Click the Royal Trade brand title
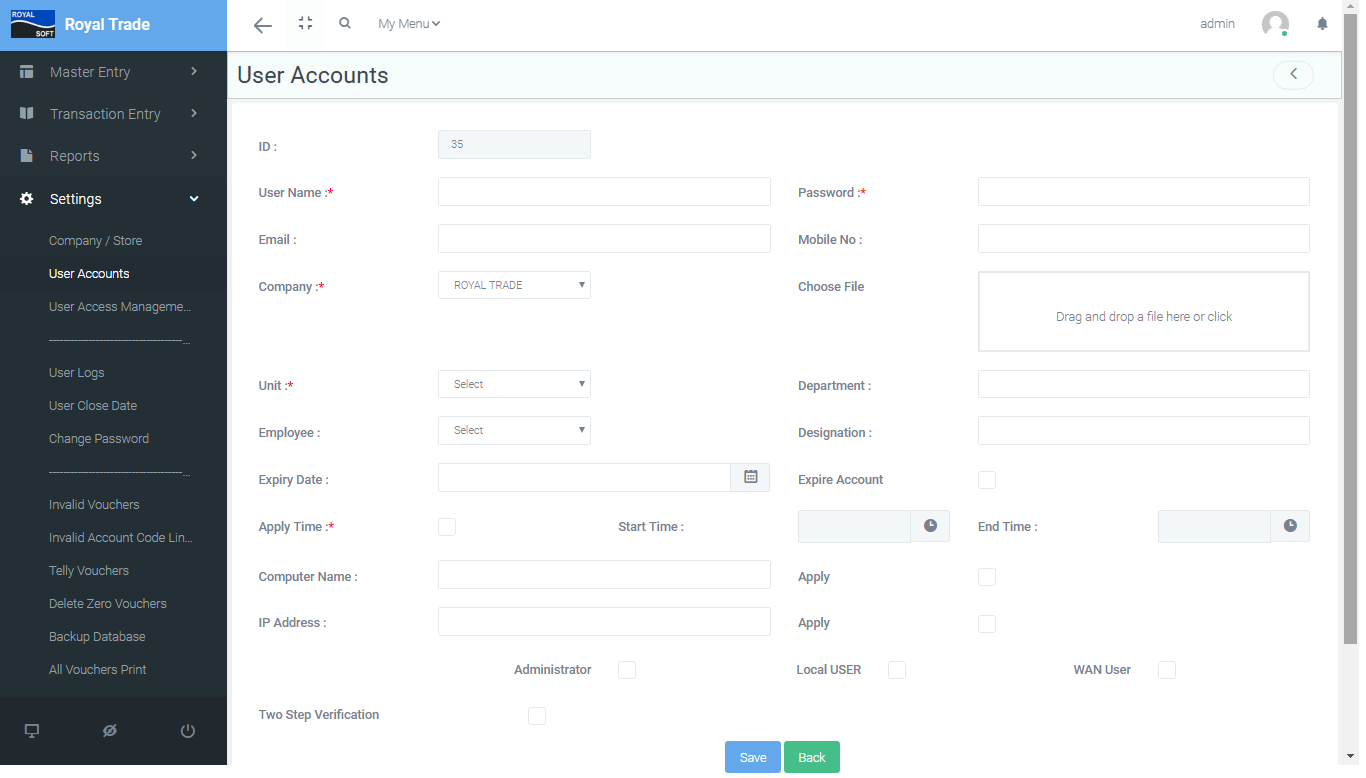The height and width of the screenshot is (778, 1366). click(x=107, y=25)
